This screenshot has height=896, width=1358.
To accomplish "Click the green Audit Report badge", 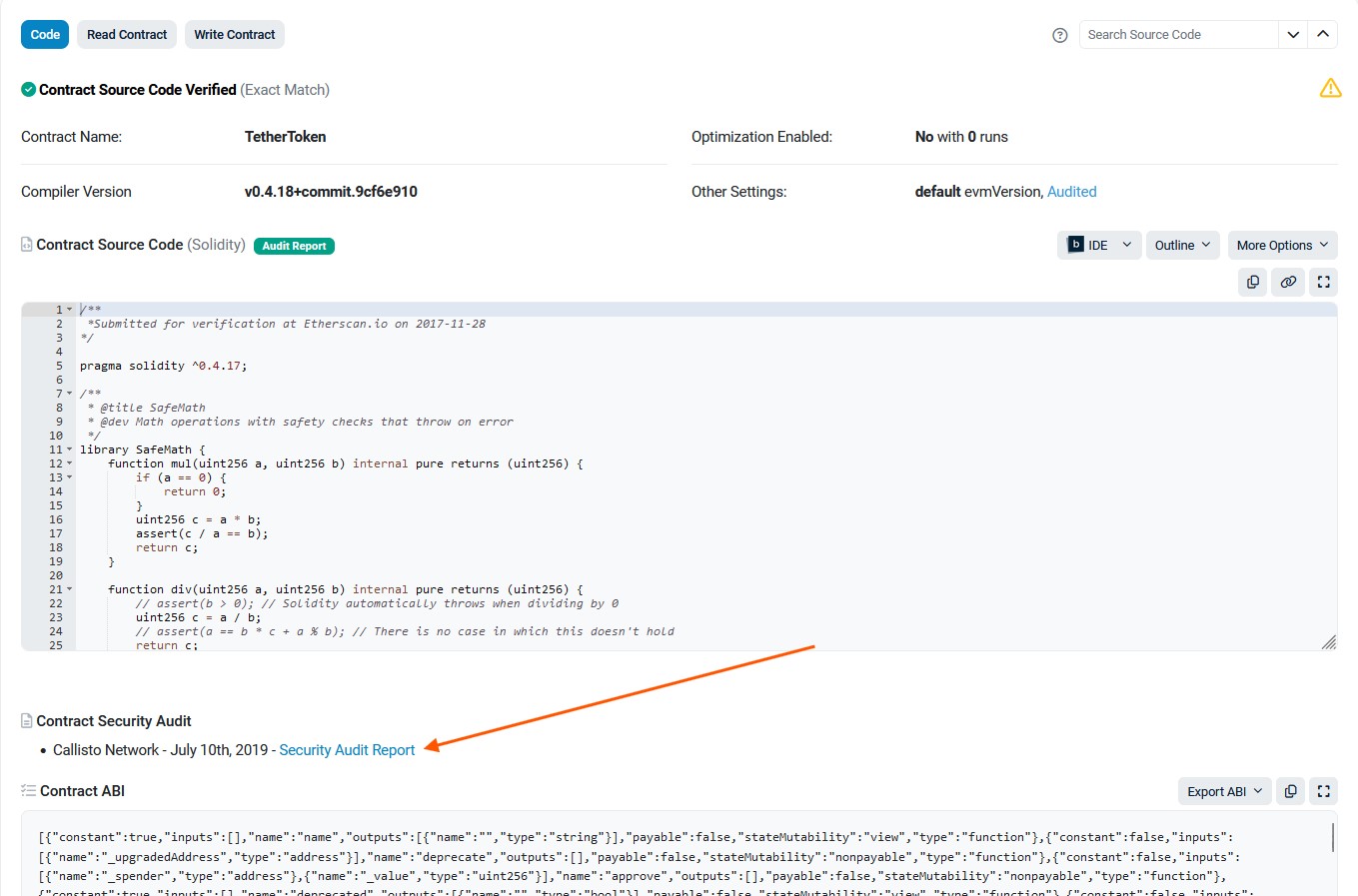I will 294,246.
